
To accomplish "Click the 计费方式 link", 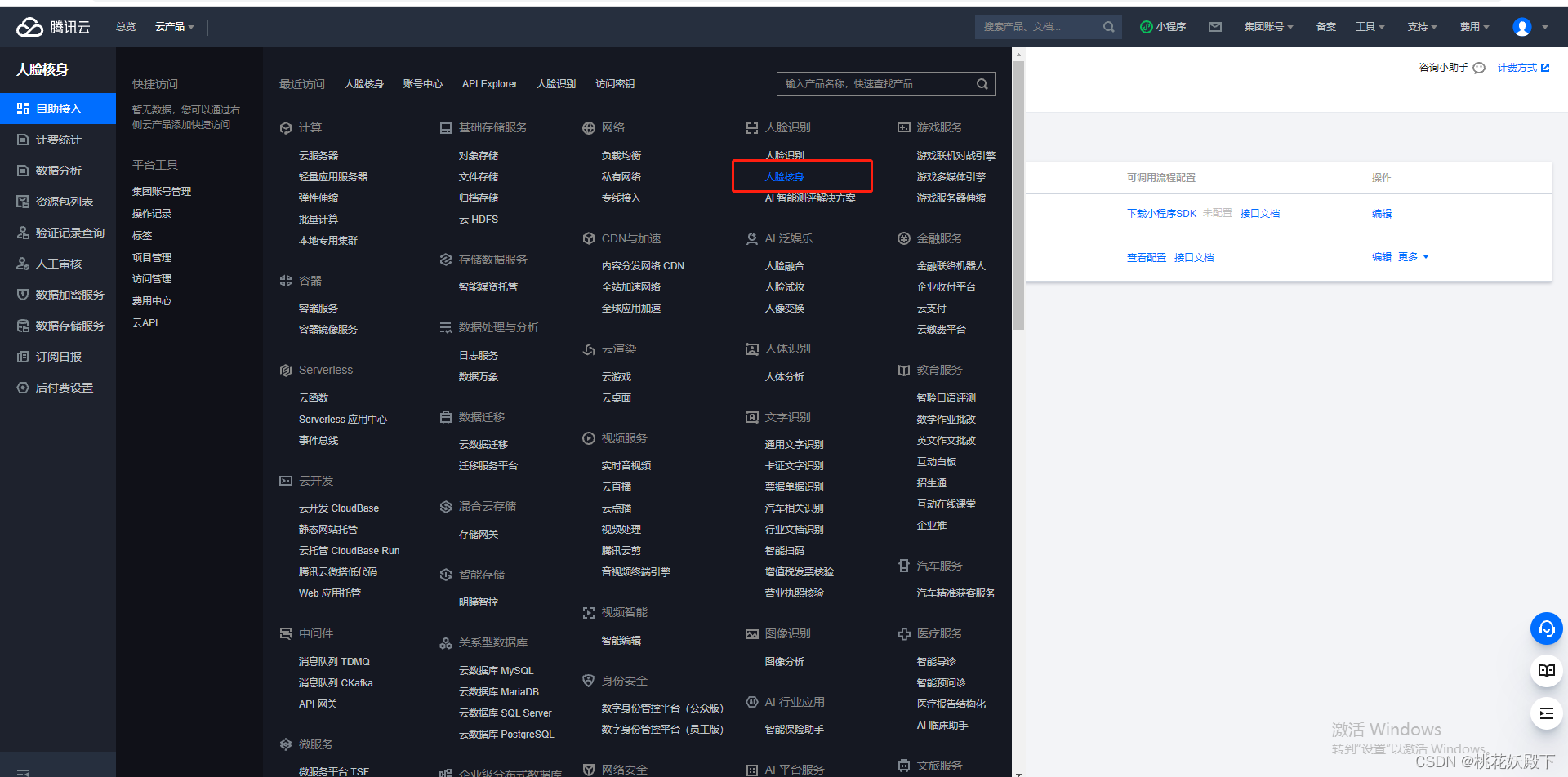I will point(1523,68).
